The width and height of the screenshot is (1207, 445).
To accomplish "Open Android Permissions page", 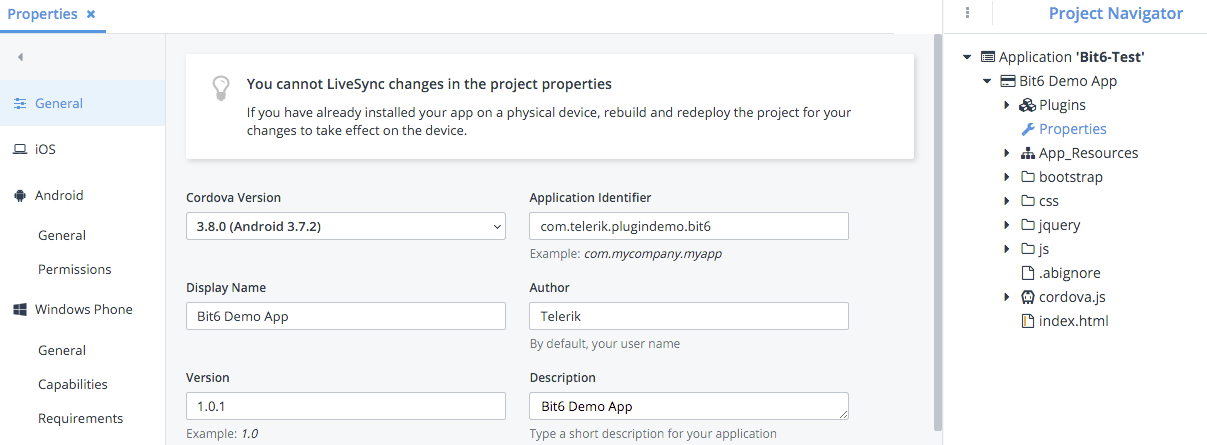I will pos(75,269).
